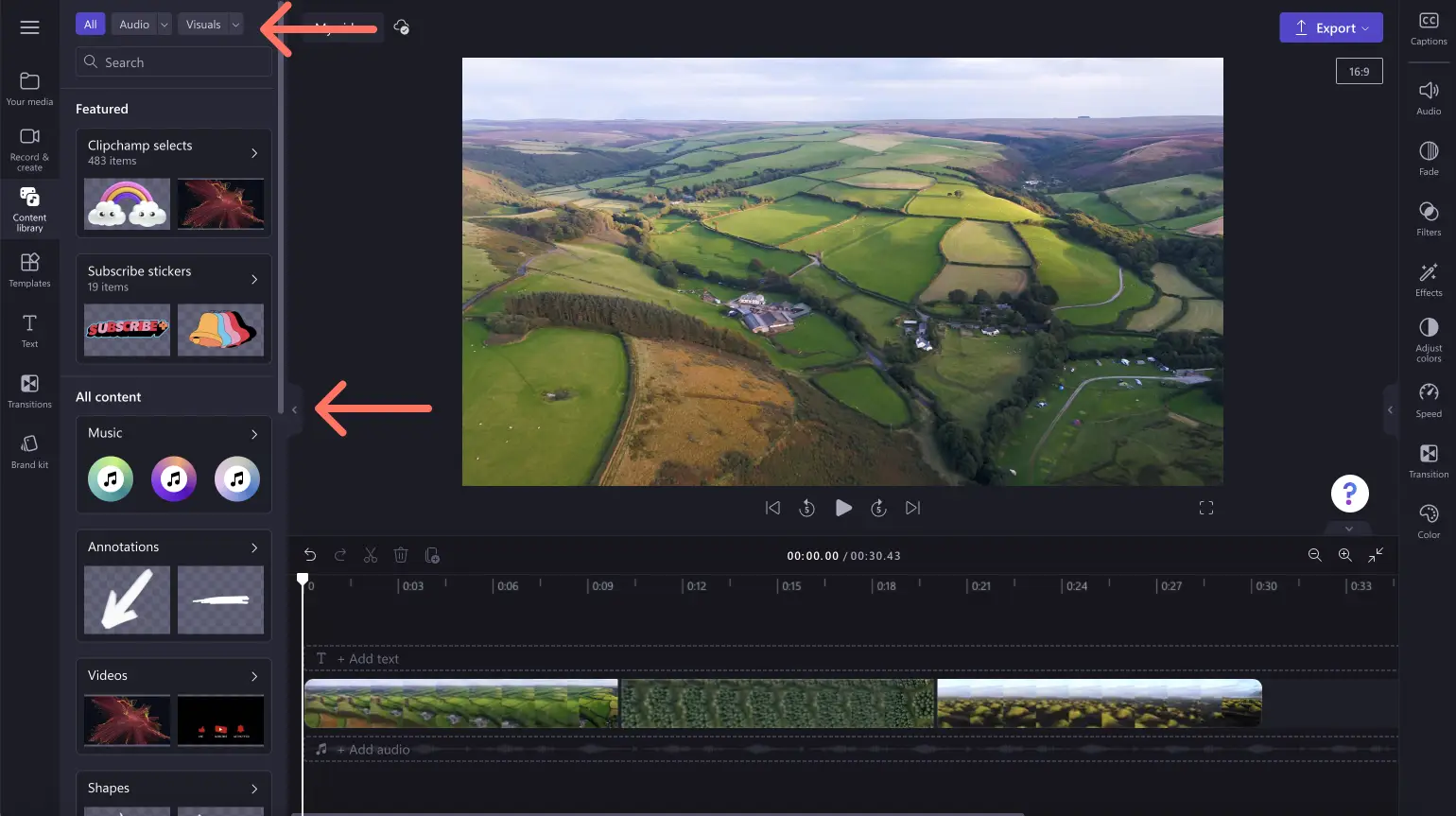This screenshot has height=816, width=1456.
Task: Collapse the right property panel
Action: [1390, 409]
